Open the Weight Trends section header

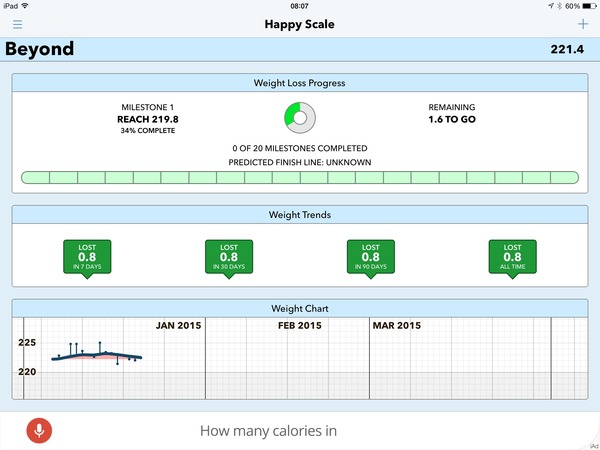pyautogui.click(x=300, y=215)
